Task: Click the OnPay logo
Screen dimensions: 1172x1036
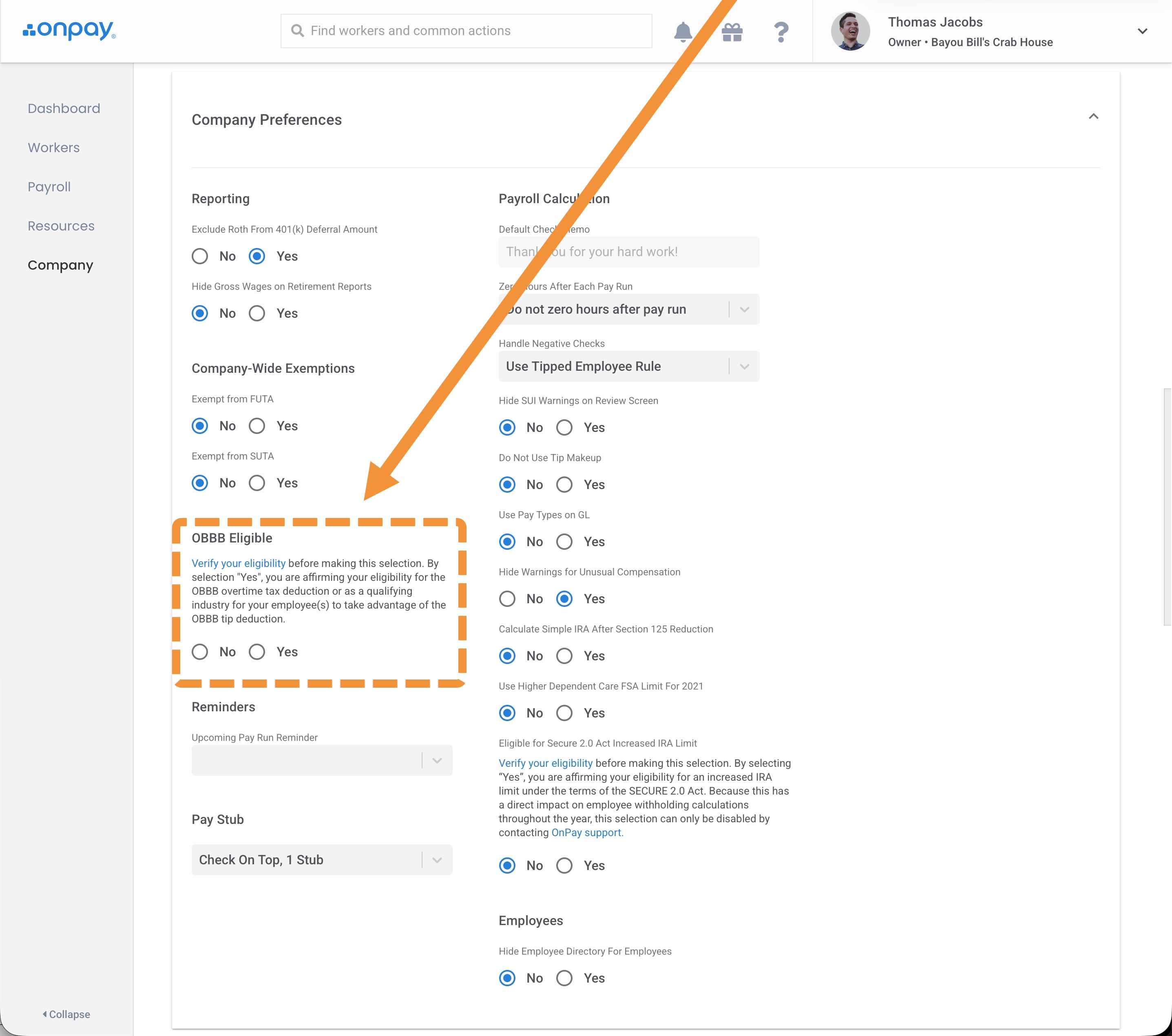Action: pos(69,31)
